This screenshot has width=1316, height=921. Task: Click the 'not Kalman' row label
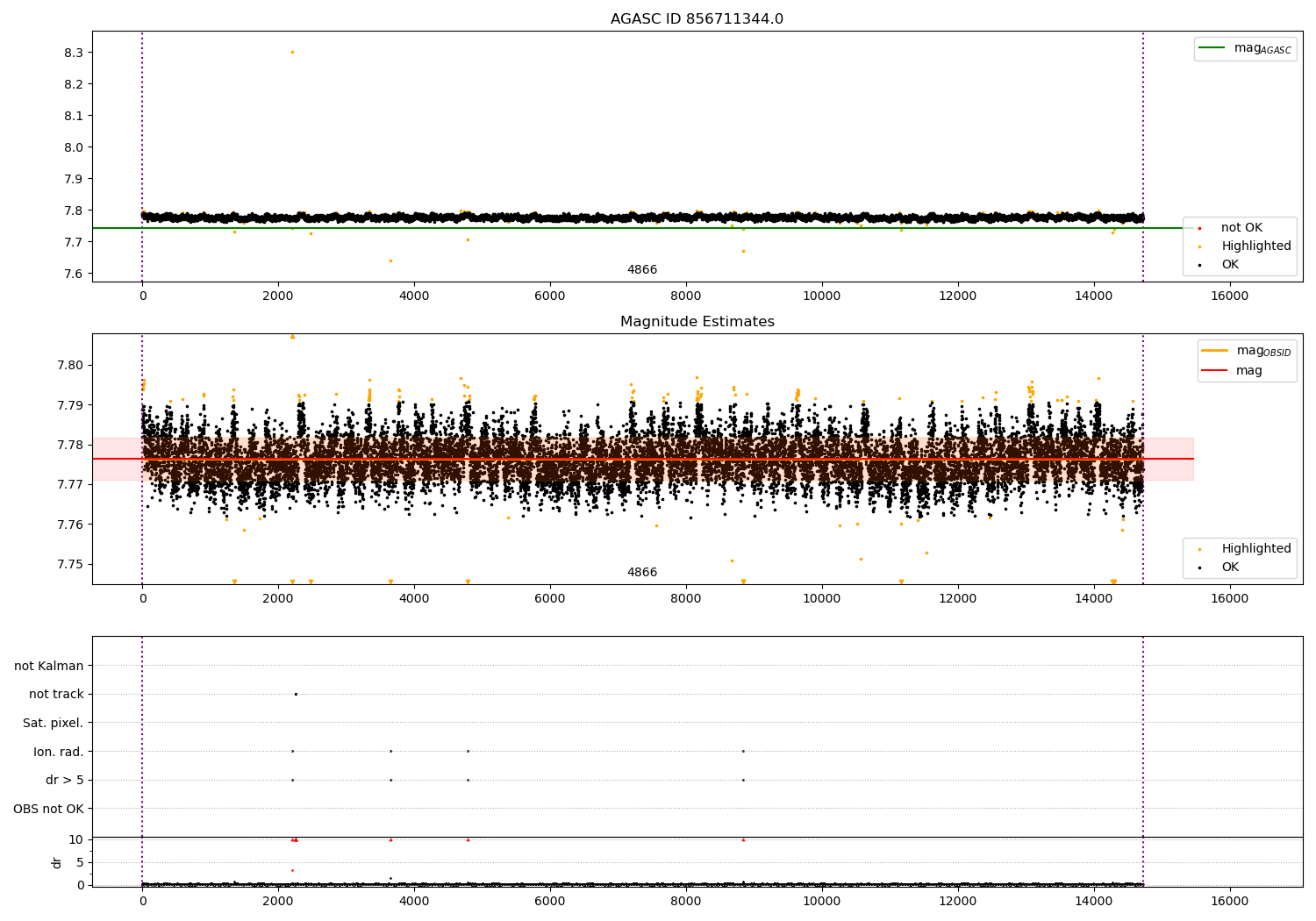49,666
